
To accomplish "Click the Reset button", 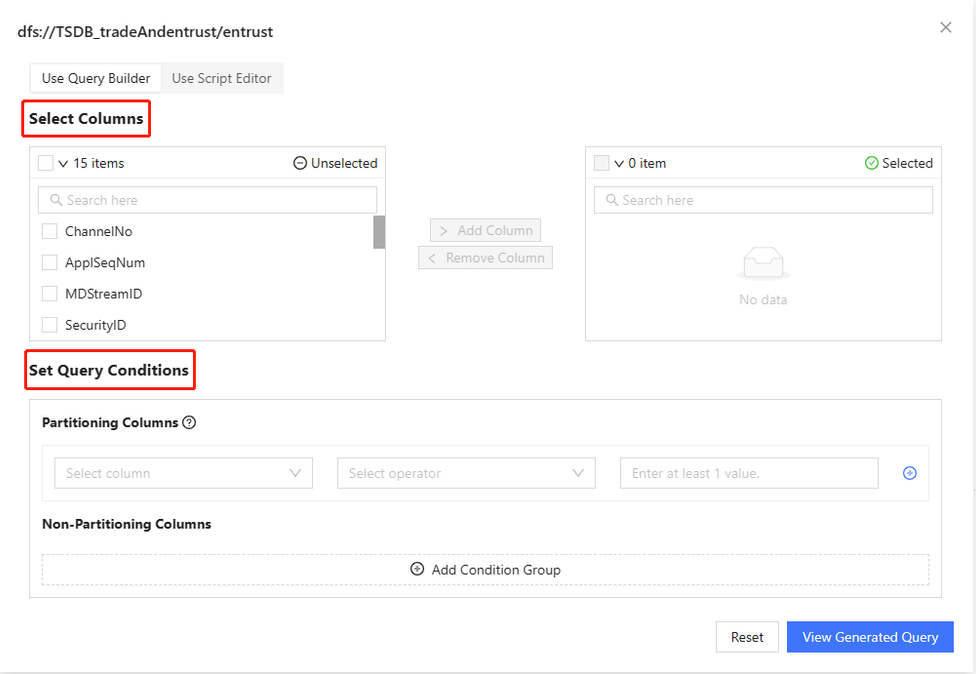I will tap(747, 637).
